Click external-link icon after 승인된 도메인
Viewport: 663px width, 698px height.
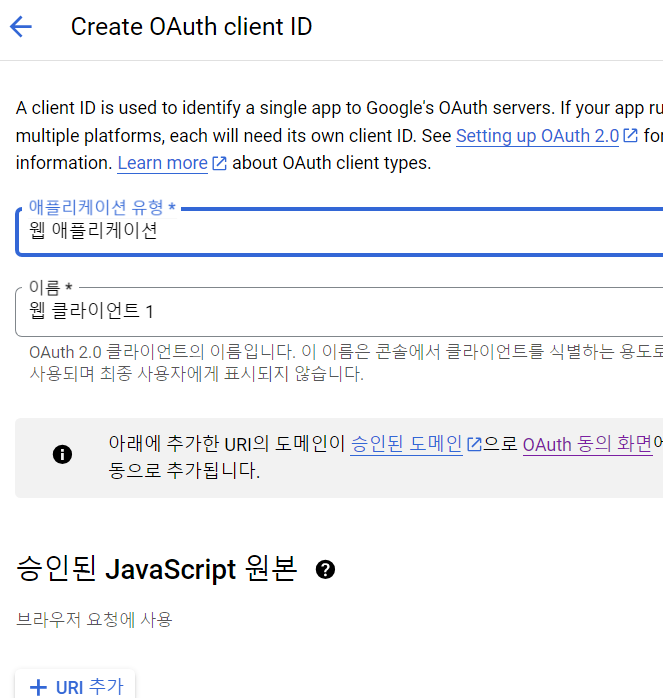(x=474, y=444)
